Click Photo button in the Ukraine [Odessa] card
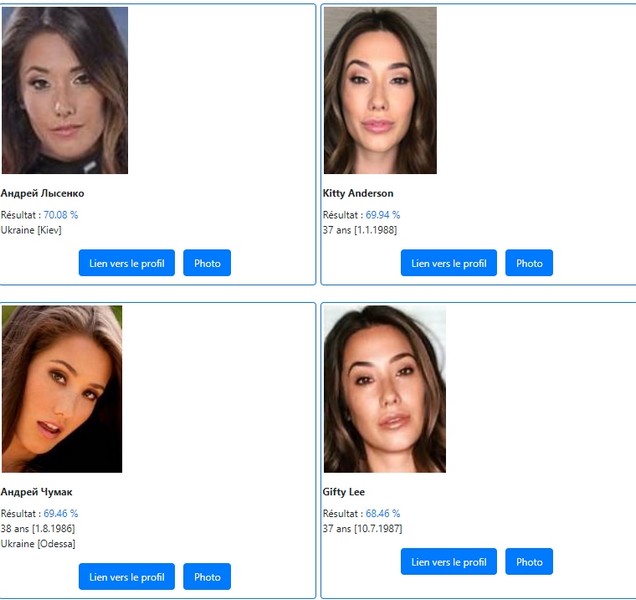 point(207,576)
